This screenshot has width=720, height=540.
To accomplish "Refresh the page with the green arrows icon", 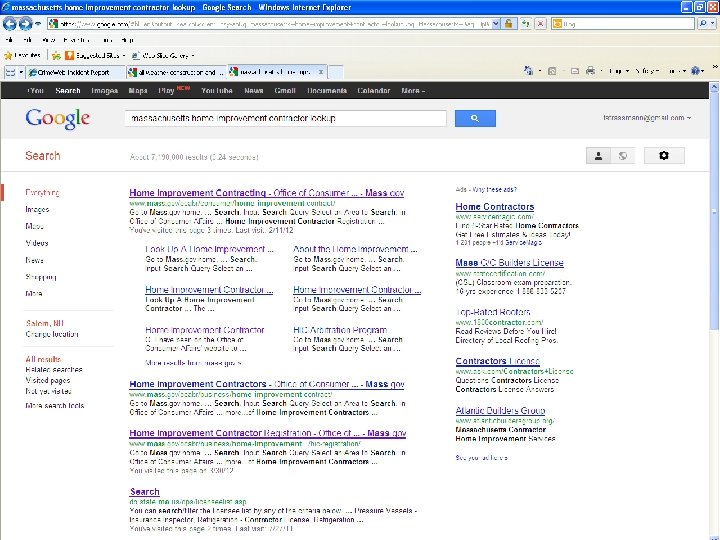I will point(525,23).
